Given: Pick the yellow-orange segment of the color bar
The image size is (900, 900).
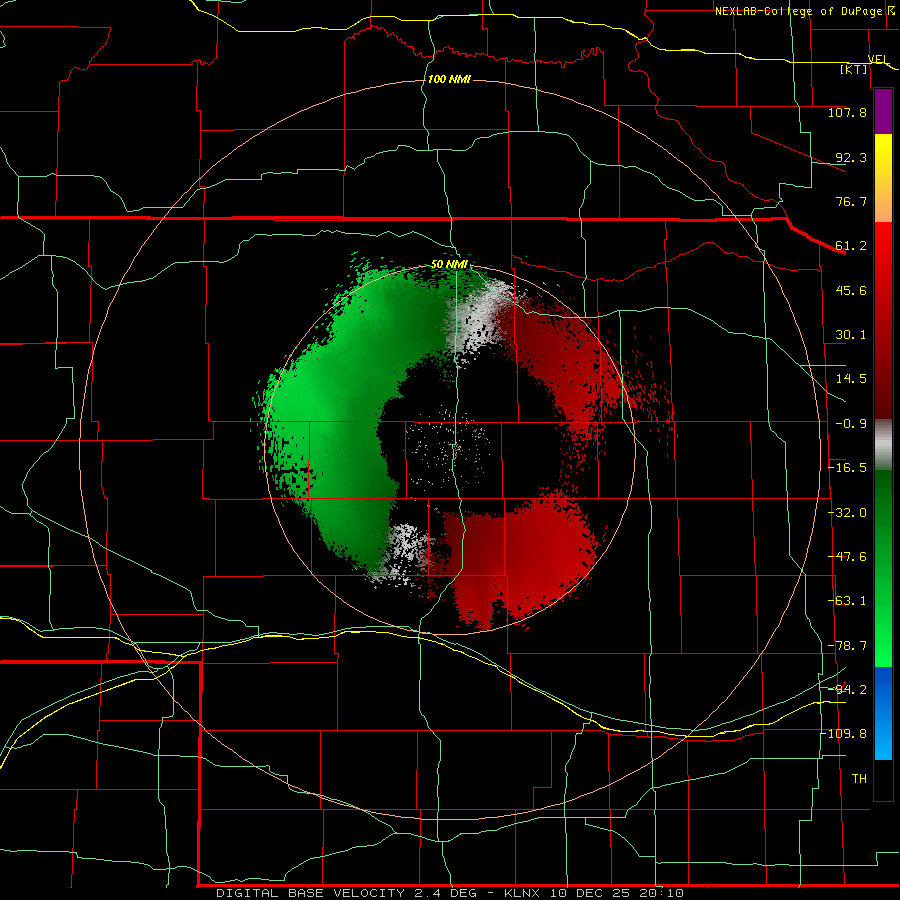Looking at the screenshot, I should (883, 178).
